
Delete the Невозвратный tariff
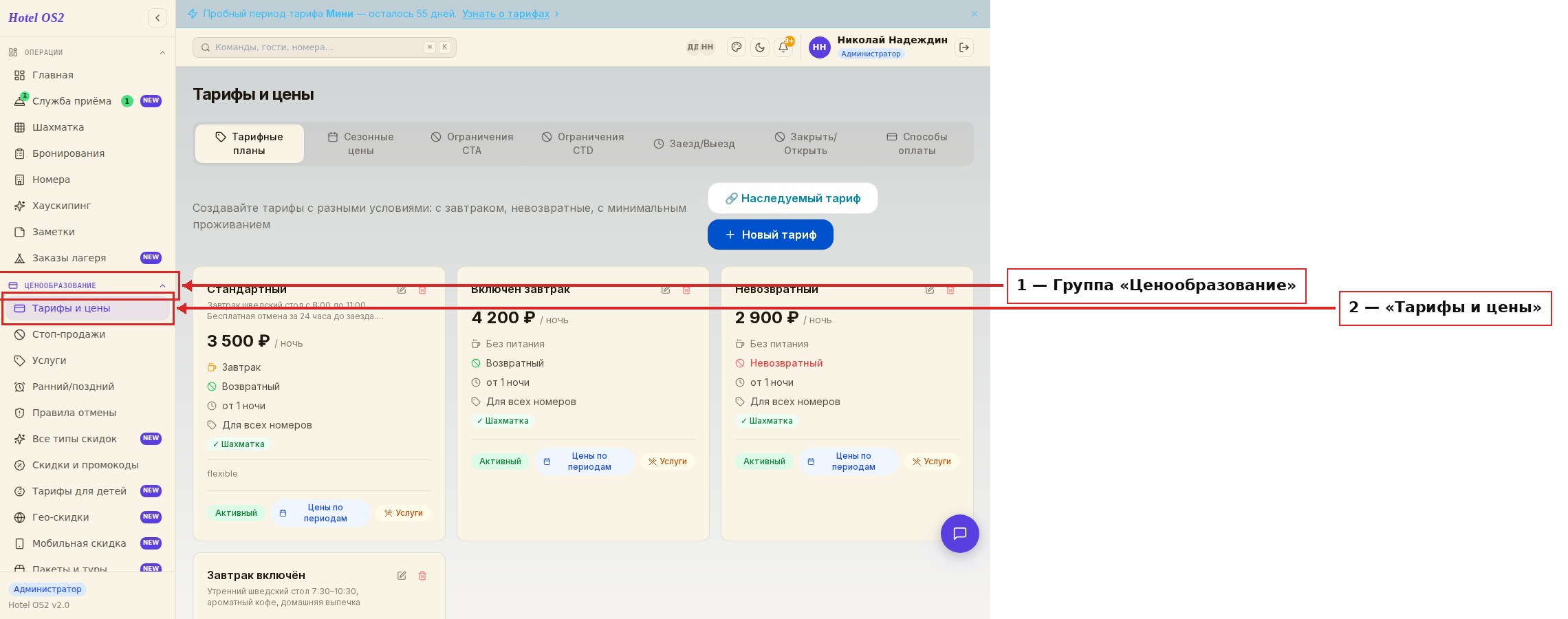point(950,290)
